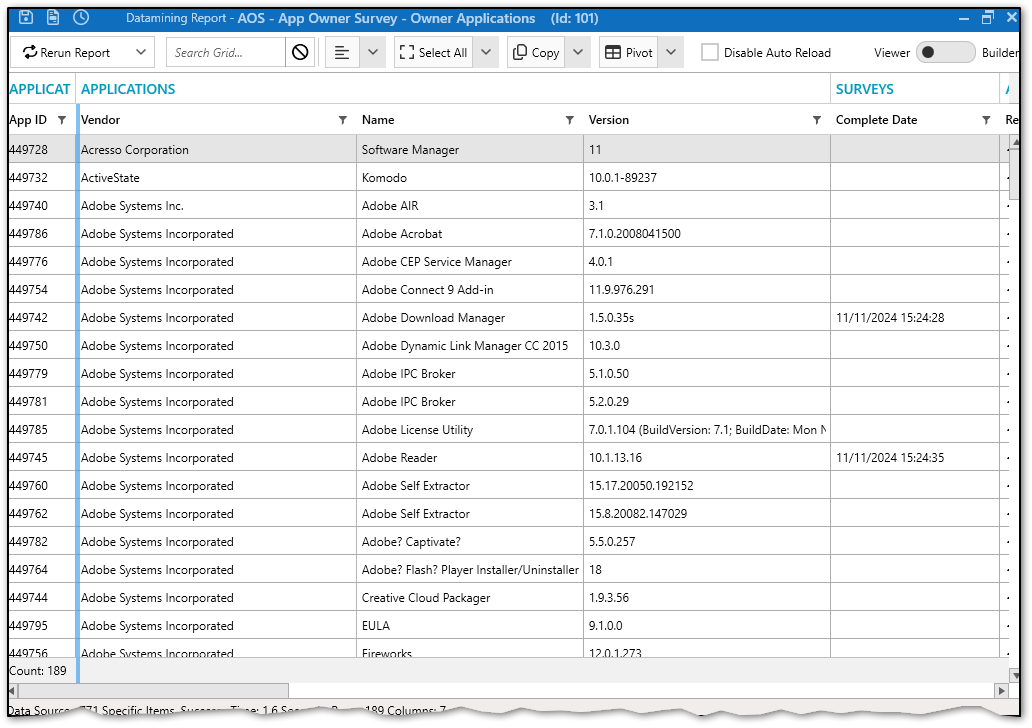Sort by the Vendor column header
The image size is (1032, 728).
click(101, 120)
